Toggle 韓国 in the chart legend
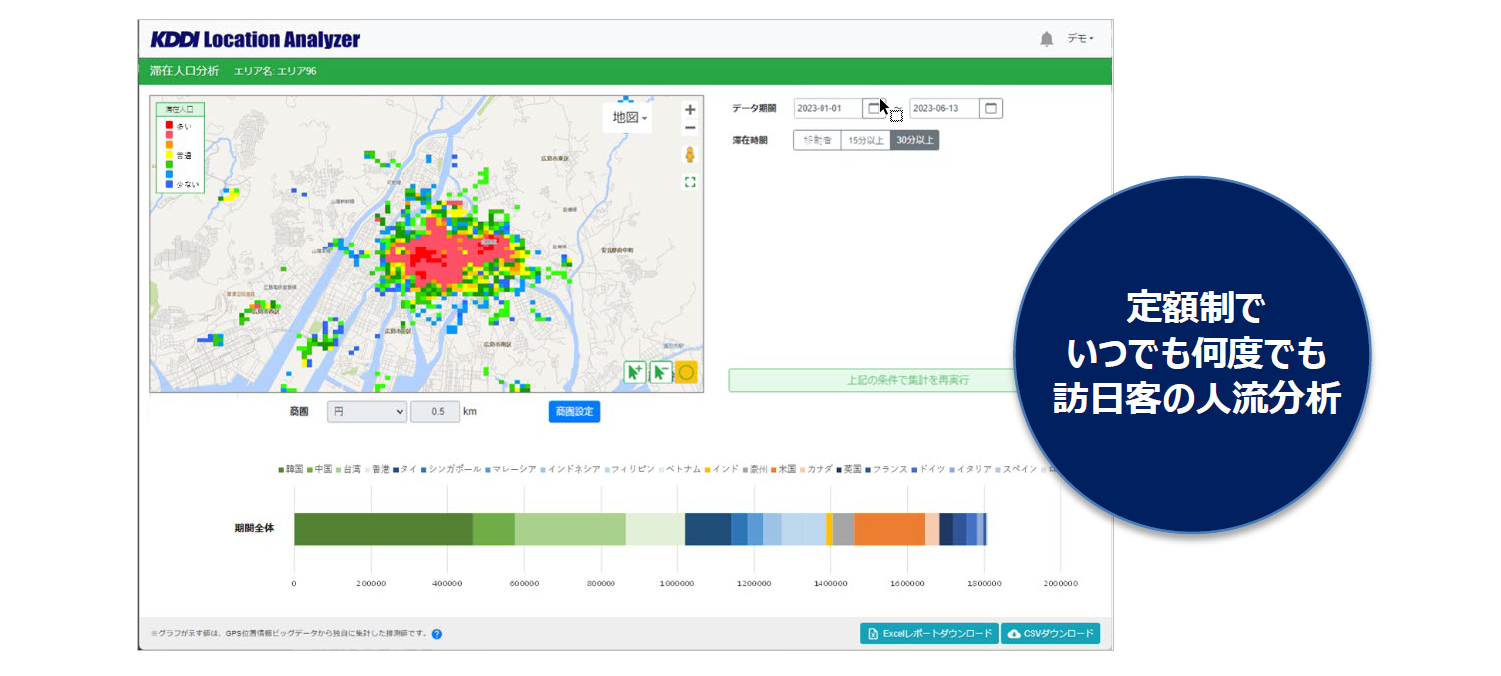1501x676 pixels. pos(291,468)
